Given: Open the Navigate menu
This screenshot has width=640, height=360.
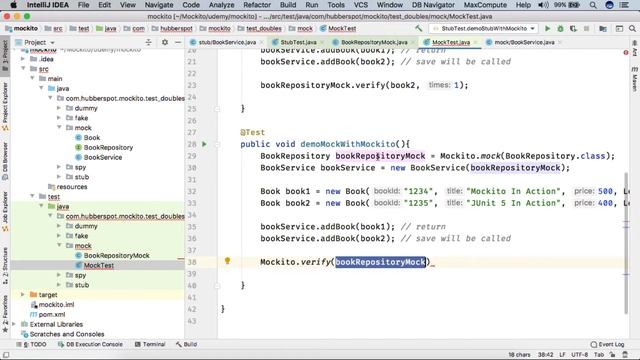Looking at the screenshot, I should coord(159,5).
